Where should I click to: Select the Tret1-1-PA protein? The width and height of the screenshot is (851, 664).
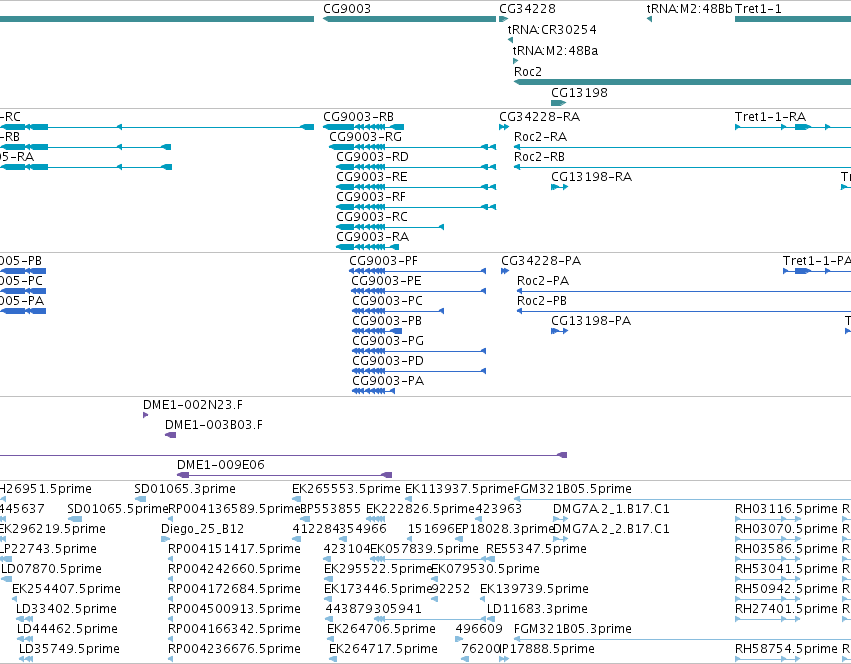pos(817,261)
